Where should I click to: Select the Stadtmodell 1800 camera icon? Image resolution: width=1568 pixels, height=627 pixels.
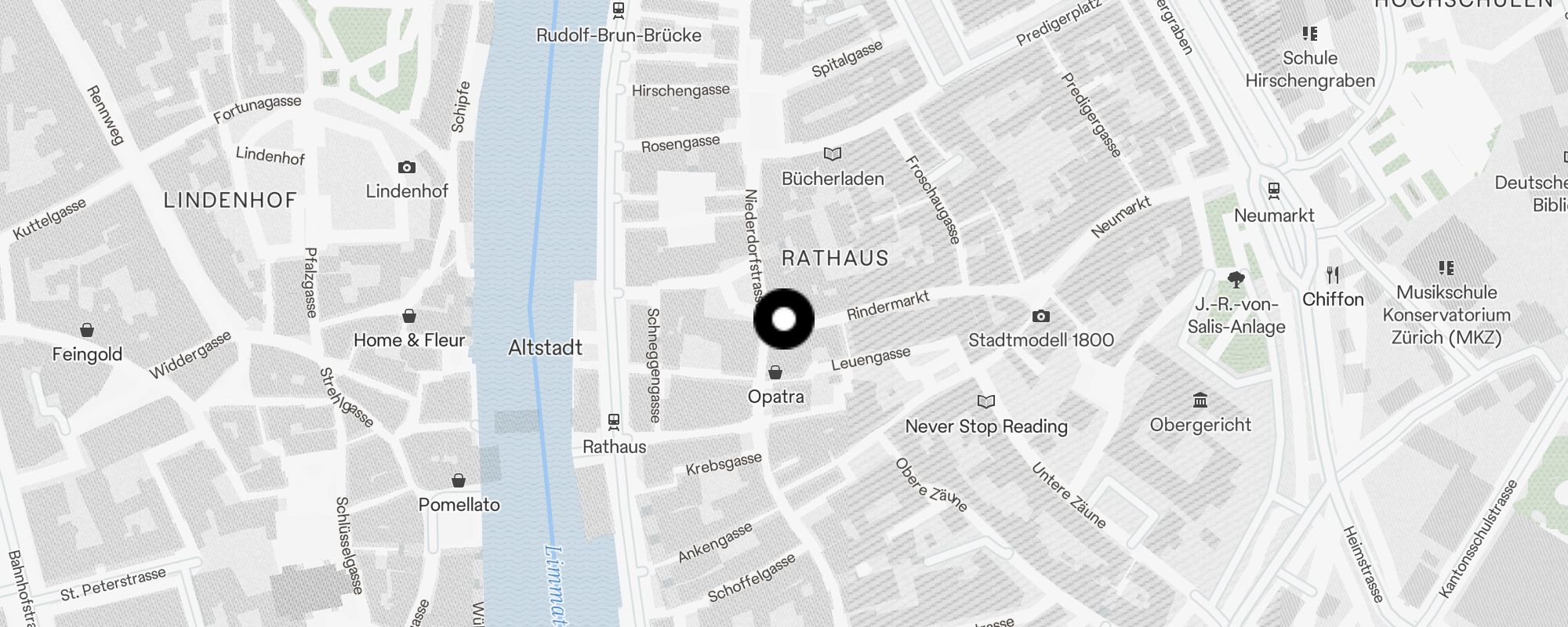1041,316
